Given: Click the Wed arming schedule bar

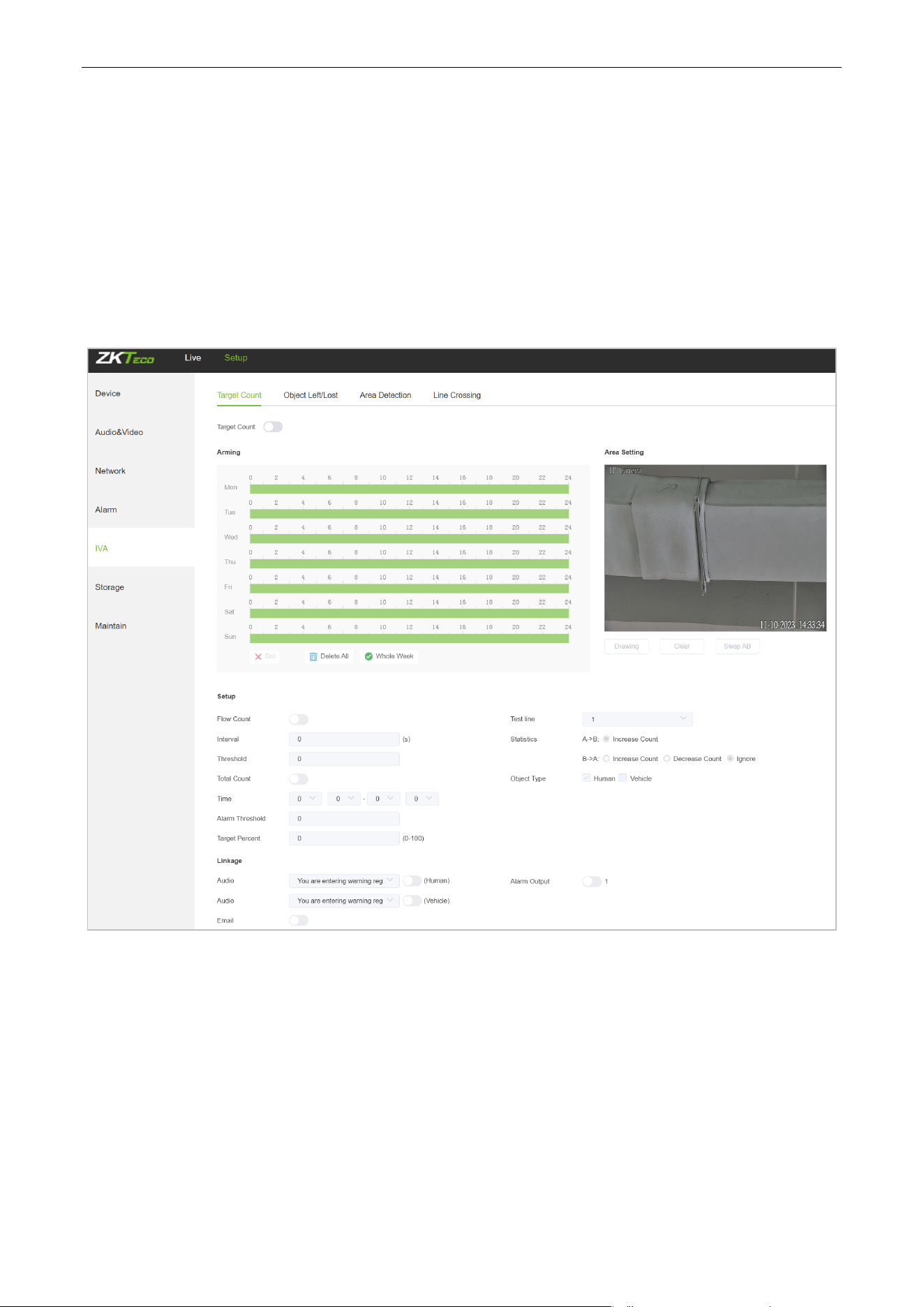Looking at the screenshot, I should (410, 538).
